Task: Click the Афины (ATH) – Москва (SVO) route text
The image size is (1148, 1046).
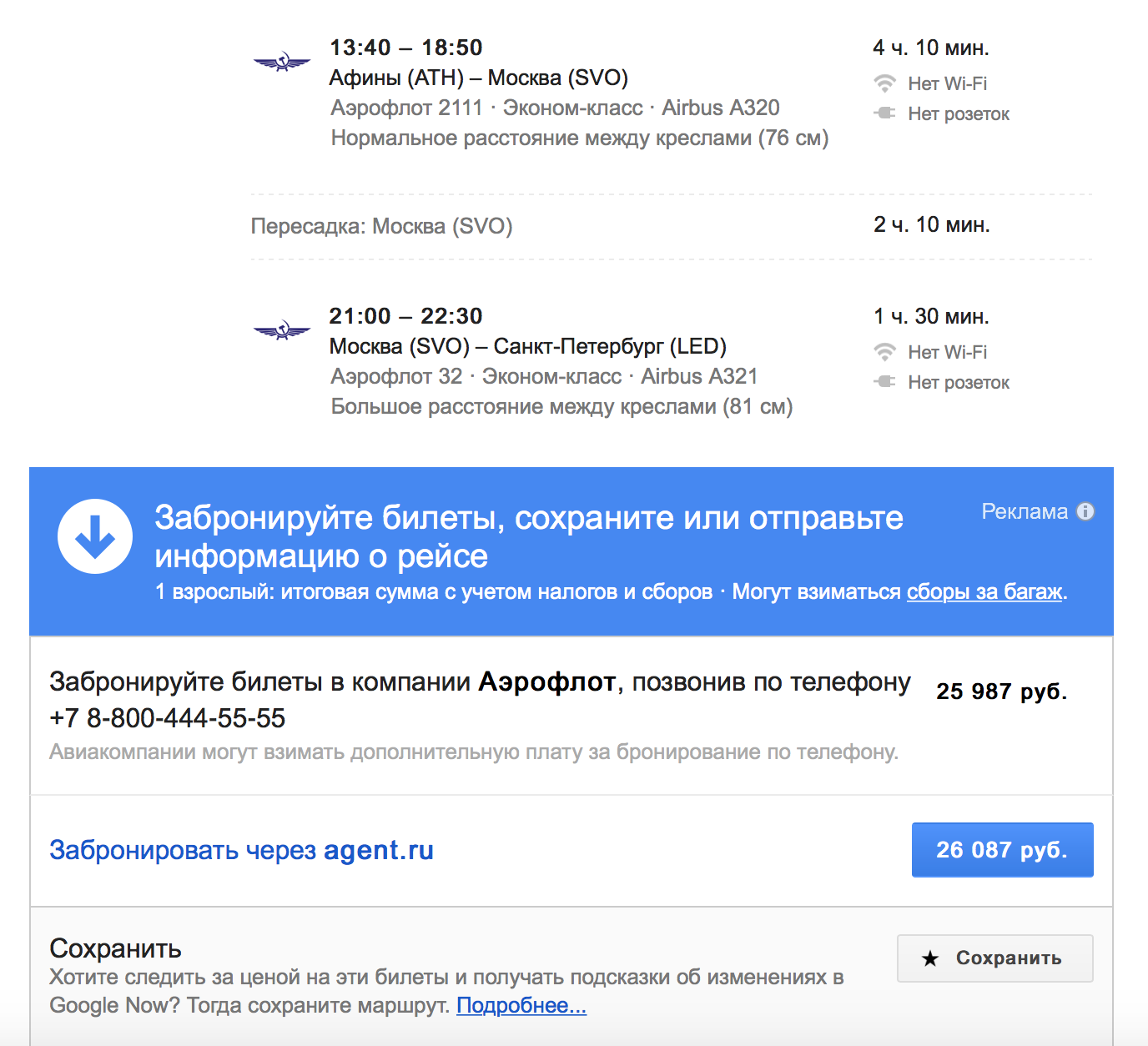Action: (479, 78)
